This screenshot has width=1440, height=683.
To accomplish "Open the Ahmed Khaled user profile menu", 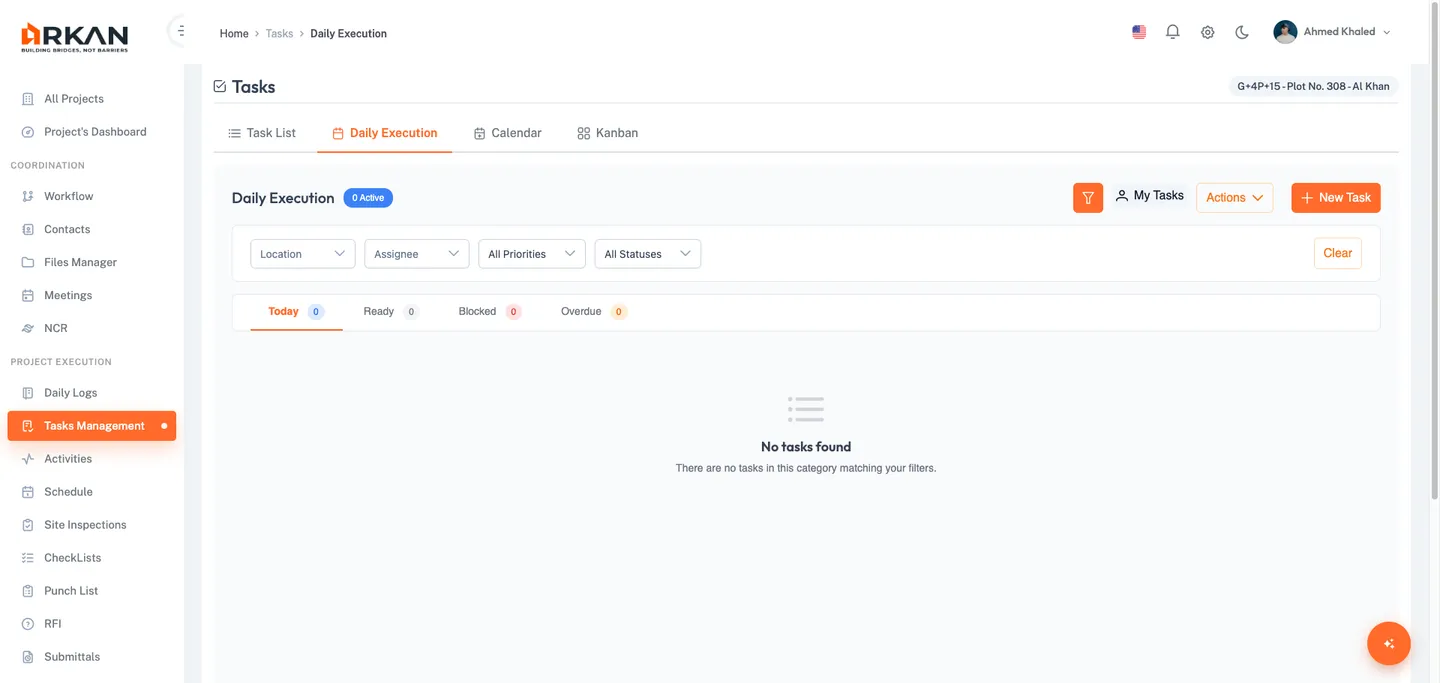I will [x=1332, y=32].
